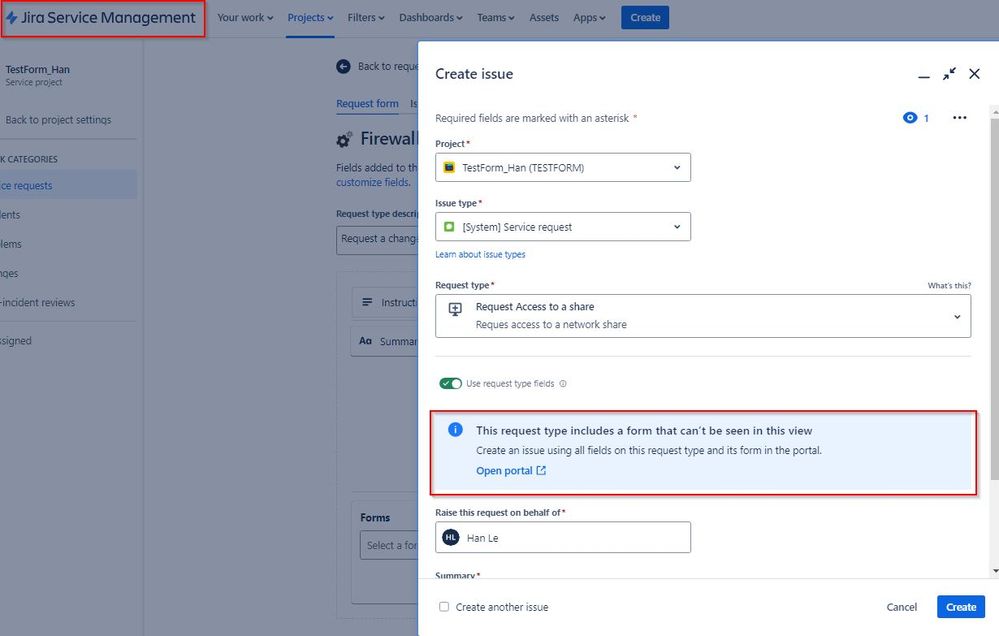Toggle Use request type fields switch
The height and width of the screenshot is (636, 999).
pos(450,384)
